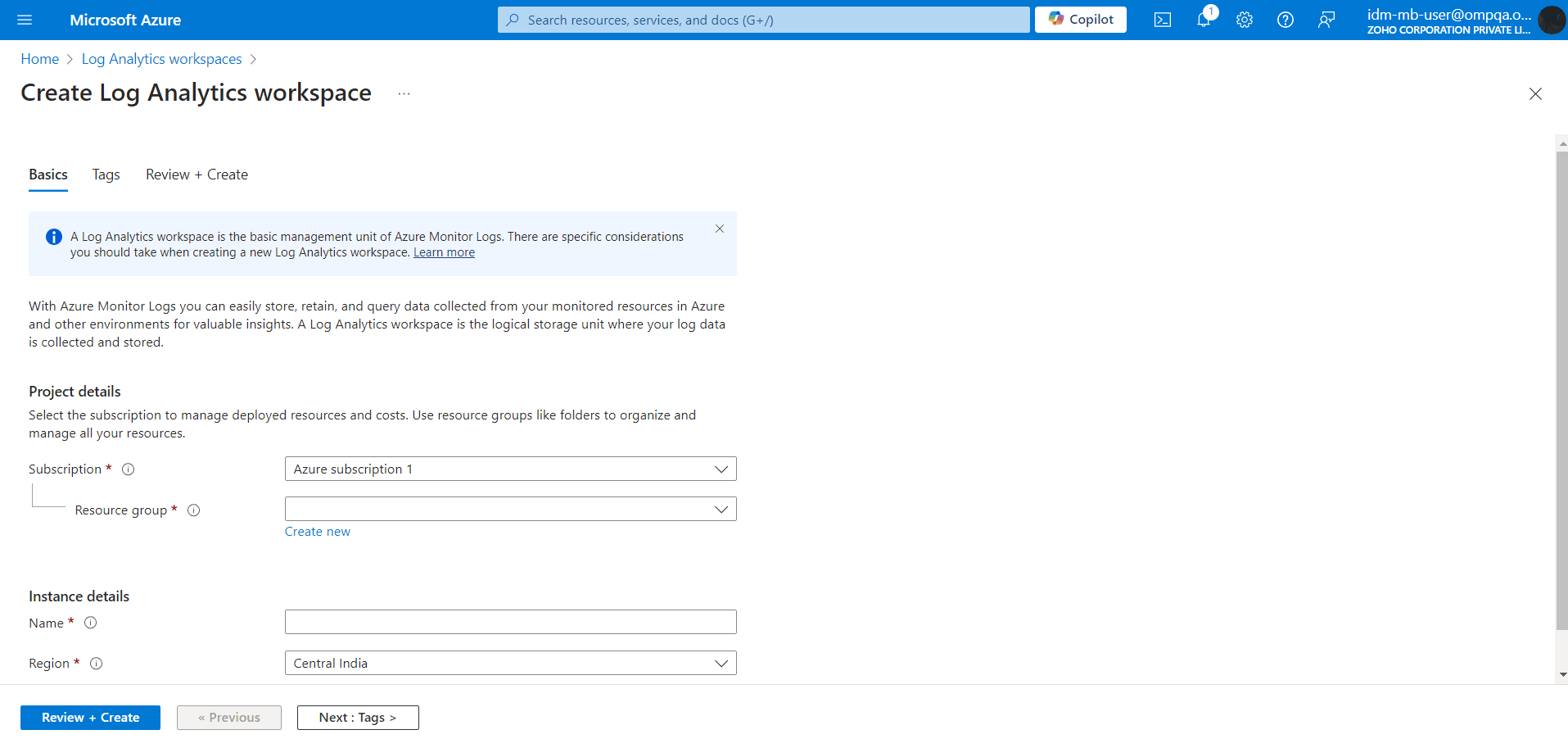Open the Review + Create tab
Image resolution: width=1568 pixels, height=748 pixels.
(196, 174)
